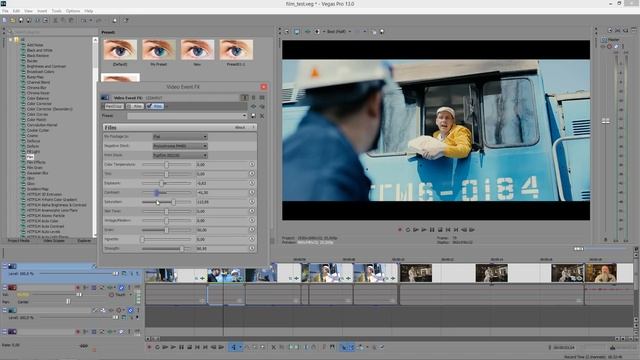
Task: Click the record button under preview
Action: click(x=400, y=230)
